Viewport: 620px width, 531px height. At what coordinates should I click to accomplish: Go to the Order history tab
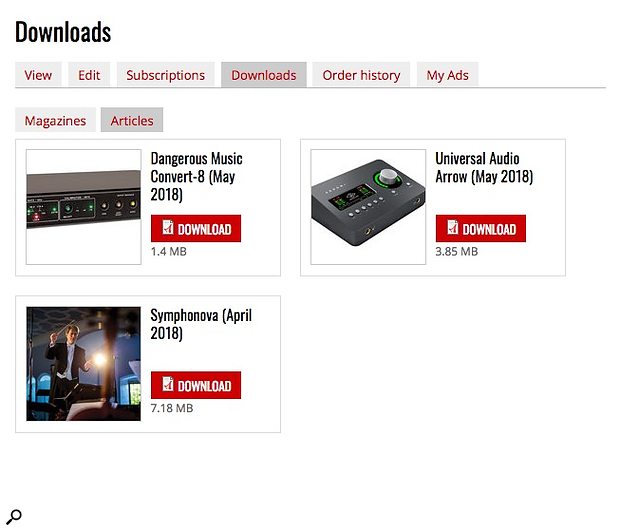361,75
